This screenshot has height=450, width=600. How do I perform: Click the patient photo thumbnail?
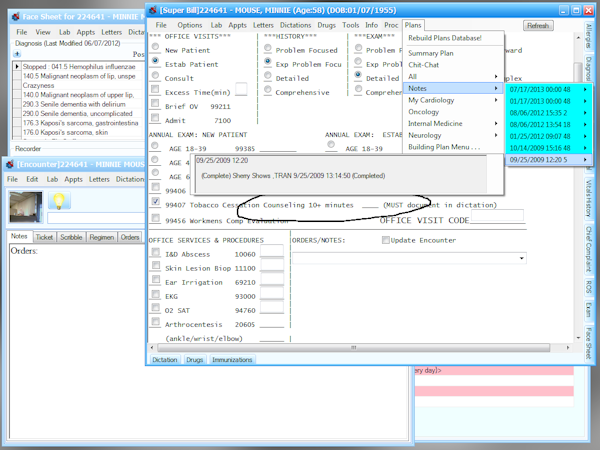coord(24,207)
